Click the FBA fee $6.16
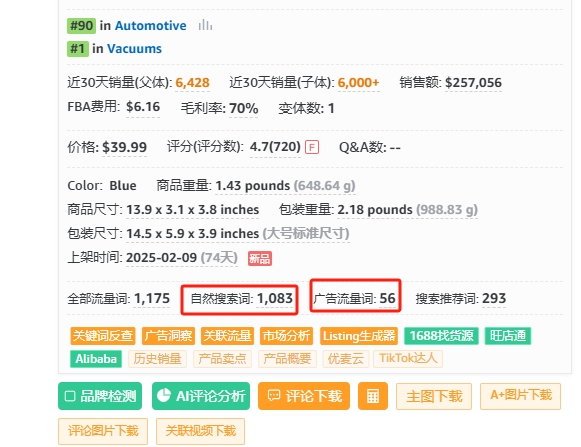The height and width of the screenshot is (447, 581). 143,107
